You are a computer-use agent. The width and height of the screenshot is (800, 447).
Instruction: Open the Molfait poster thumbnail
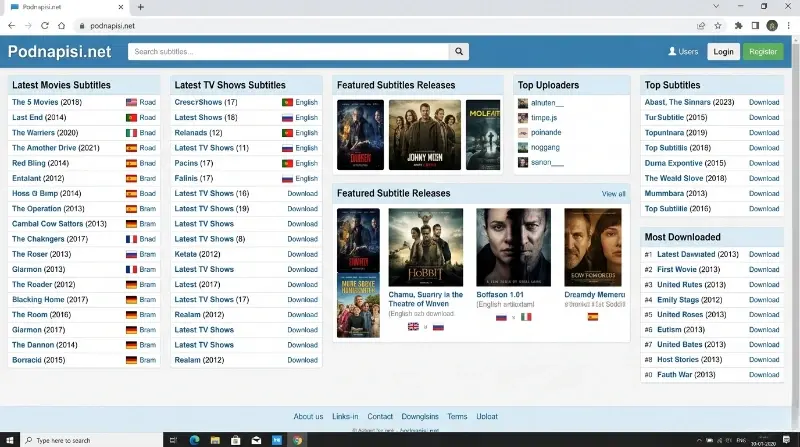tap(483, 135)
